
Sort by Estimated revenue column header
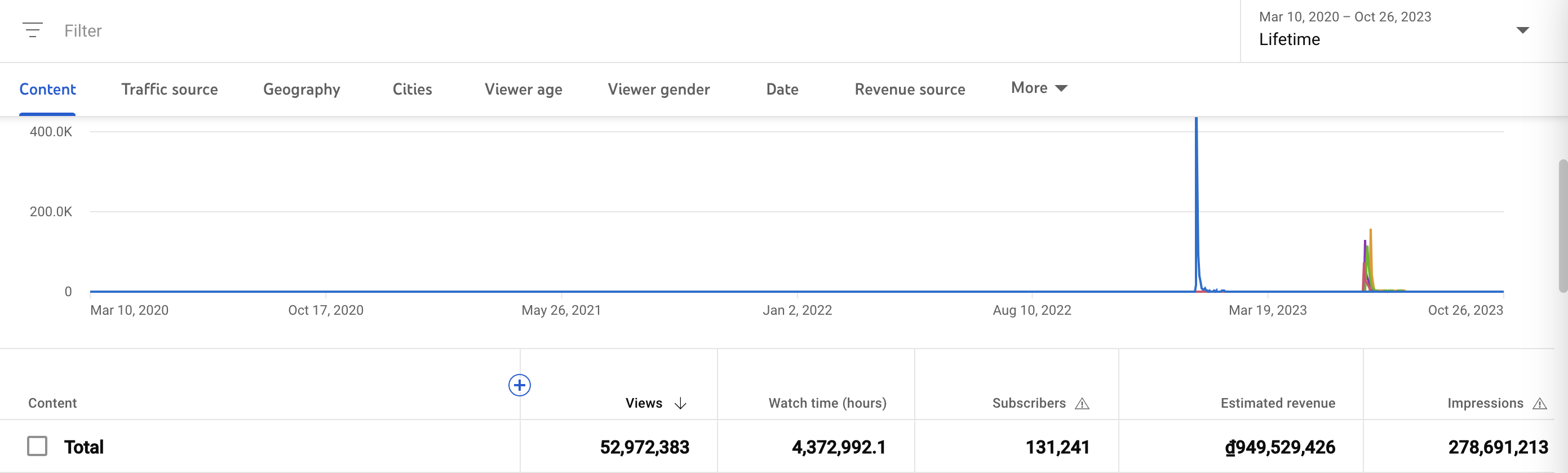1277,403
